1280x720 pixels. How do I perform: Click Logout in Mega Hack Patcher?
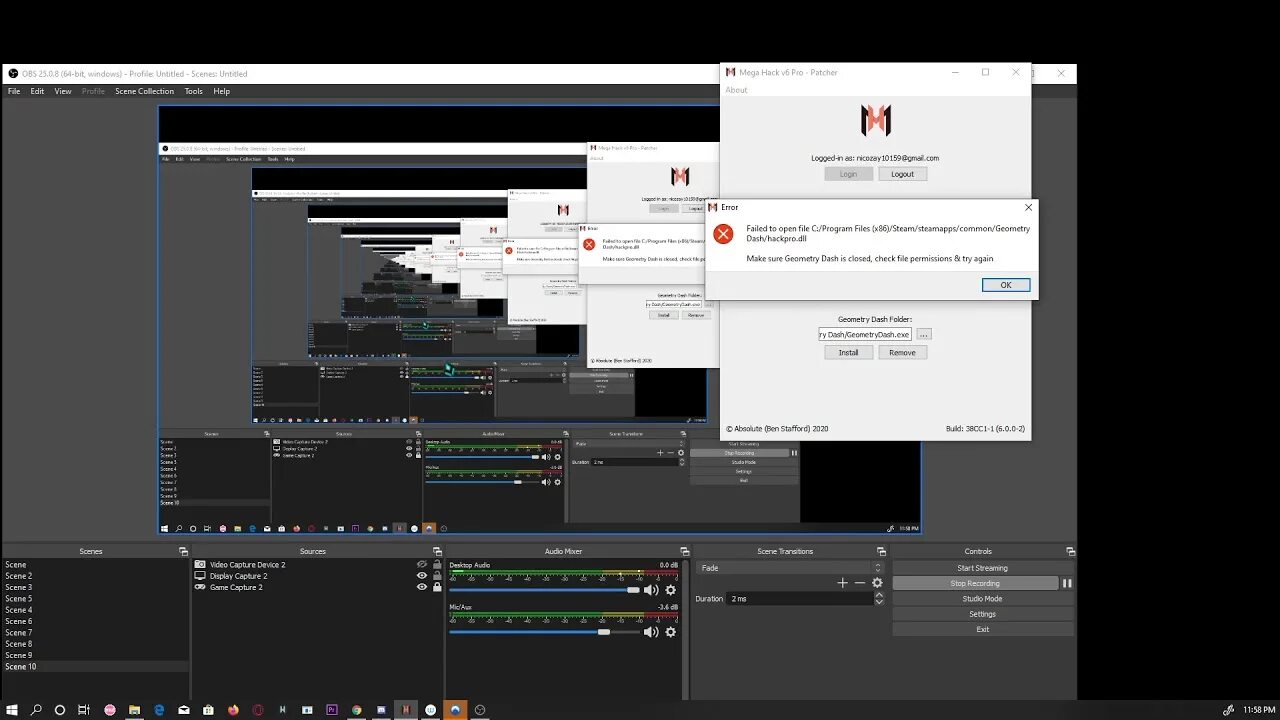pos(903,174)
